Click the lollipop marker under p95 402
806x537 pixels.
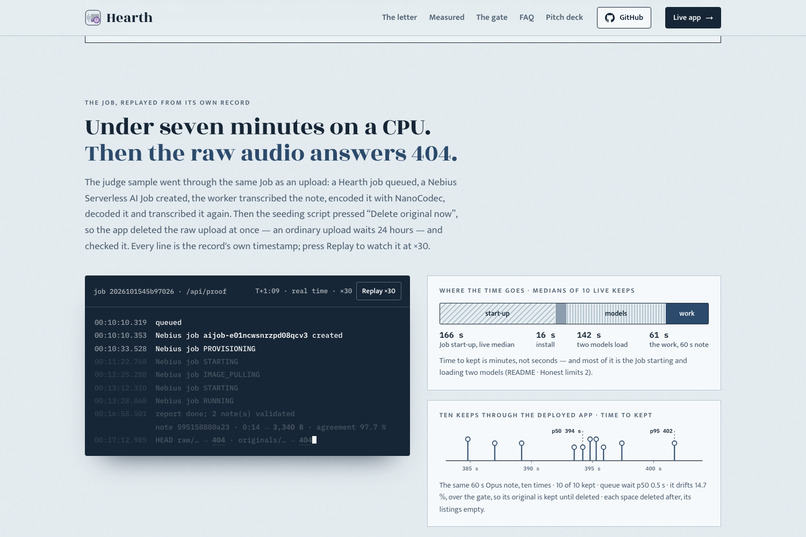(x=674, y=443)
